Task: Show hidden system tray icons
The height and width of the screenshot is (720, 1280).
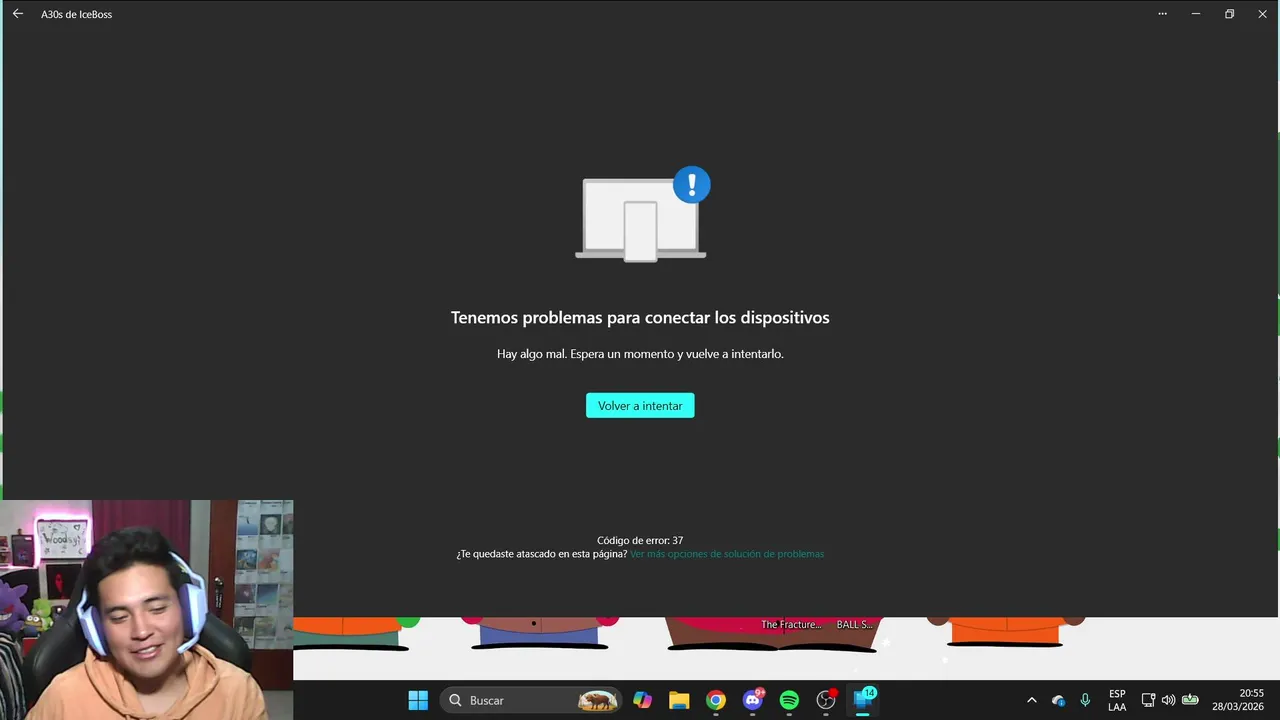Action: click(1032, 700)
